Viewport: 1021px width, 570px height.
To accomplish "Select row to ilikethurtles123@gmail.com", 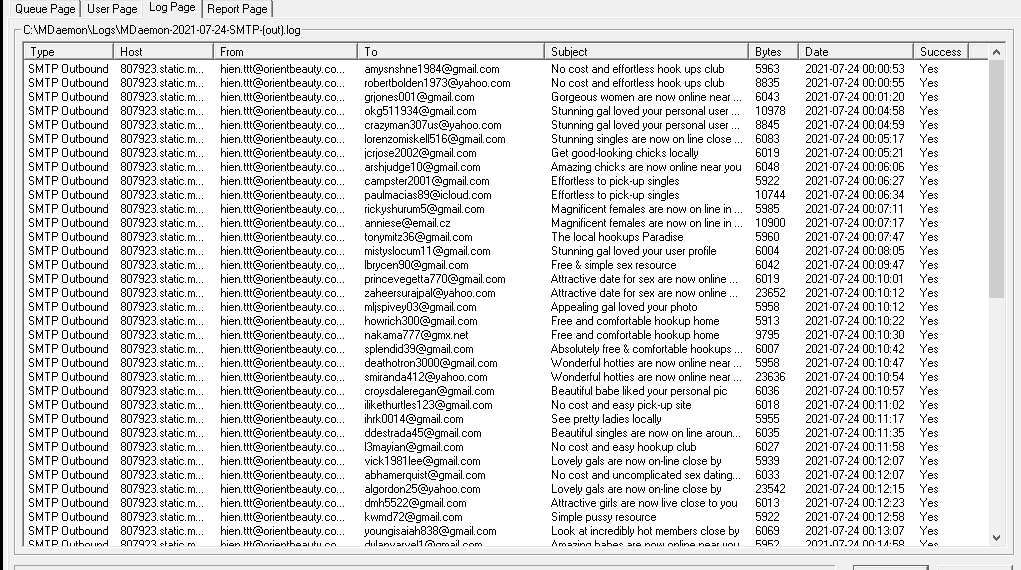I will pyautogui.click(x=506, y=405).
